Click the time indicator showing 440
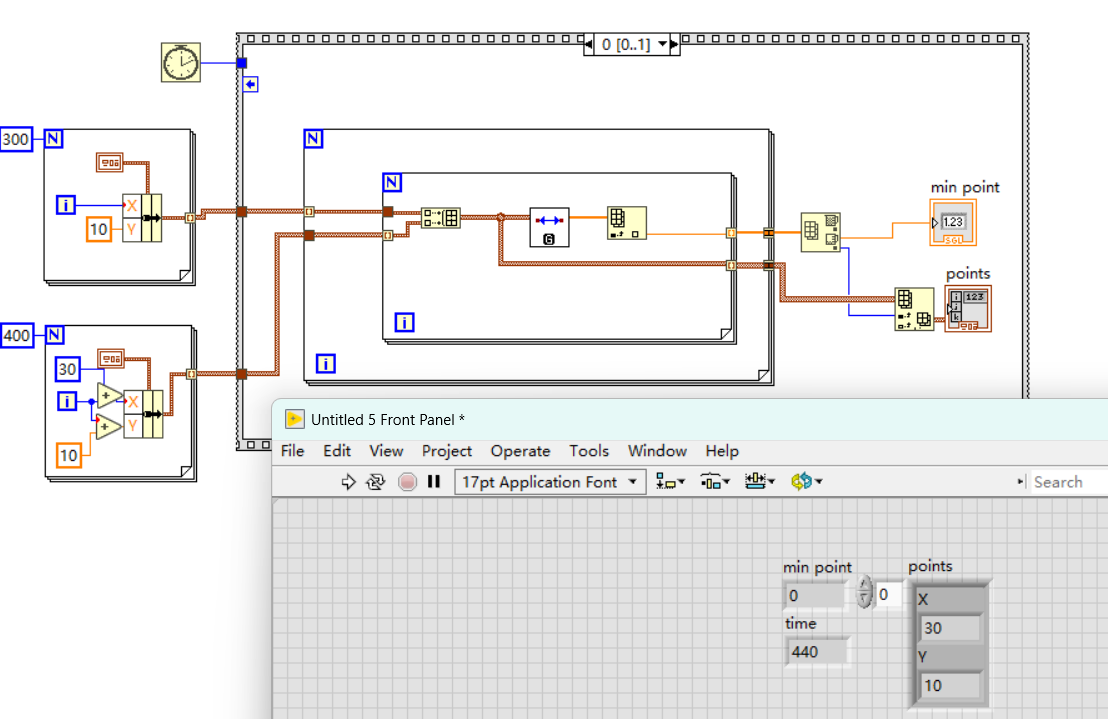Image resolution: width=1108 pixels, height=719 pixels. (817, 652)
